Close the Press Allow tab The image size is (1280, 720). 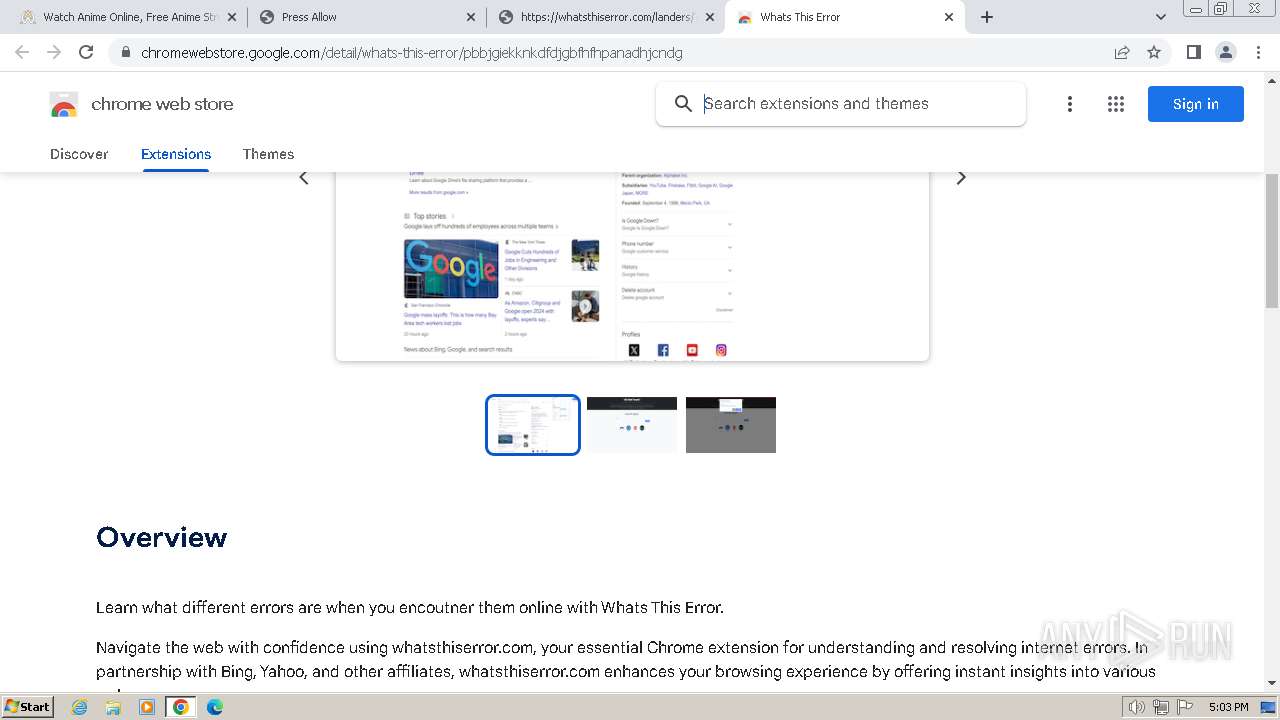tap(471, 17)
